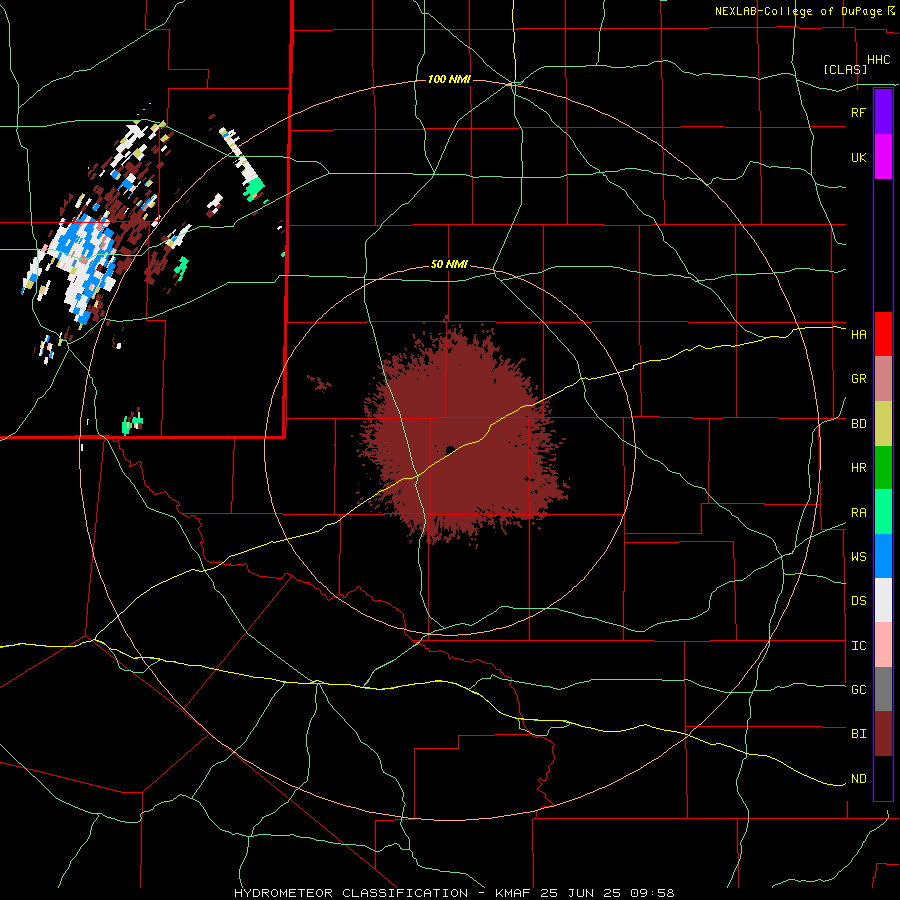The height and width of the screenshot is (900, 900).
Task: Click the "[CLAS]" units label
Action: click(x=845, y=69)
